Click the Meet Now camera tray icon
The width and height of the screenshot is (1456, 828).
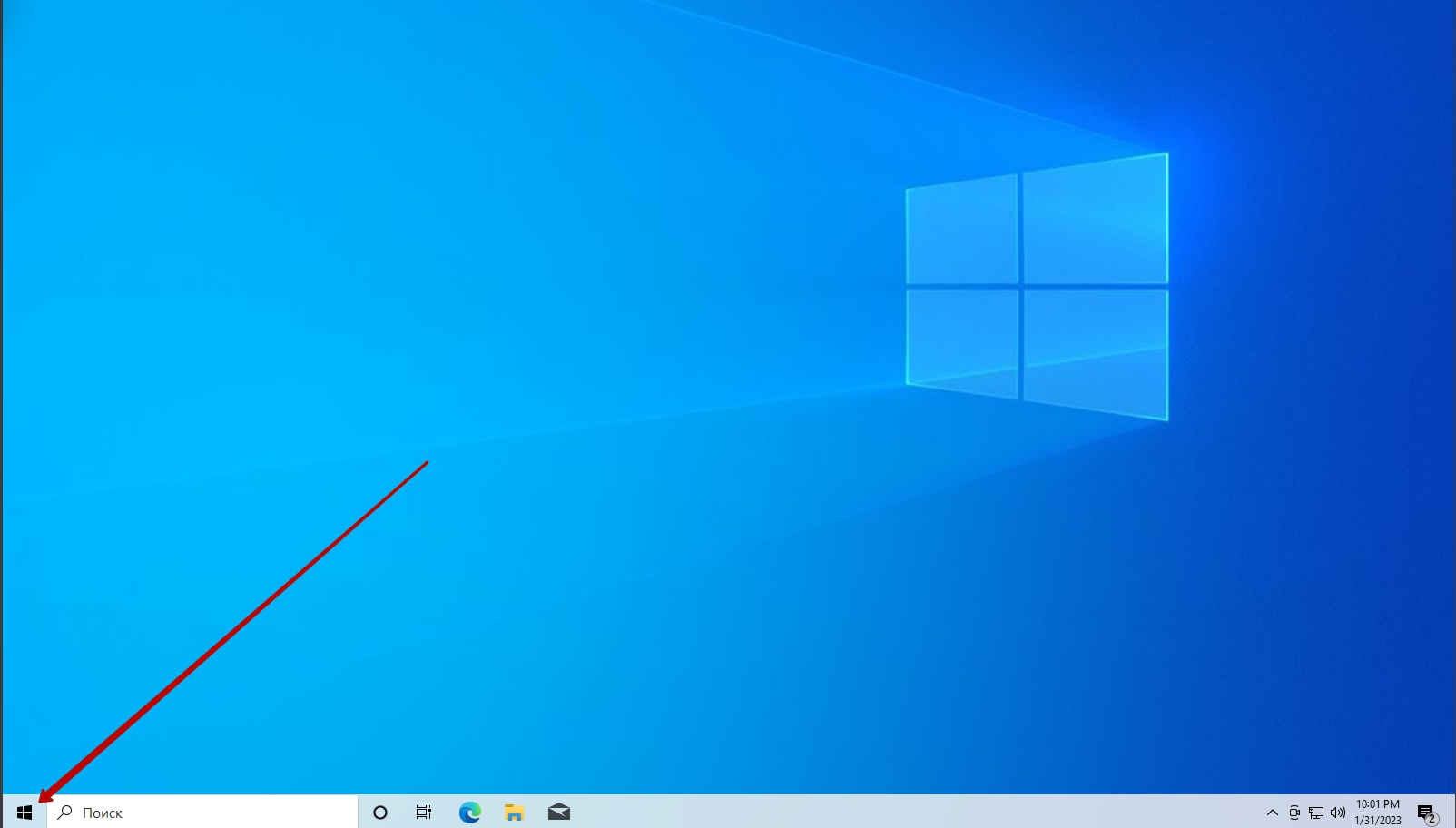(x=1294, y=813)
